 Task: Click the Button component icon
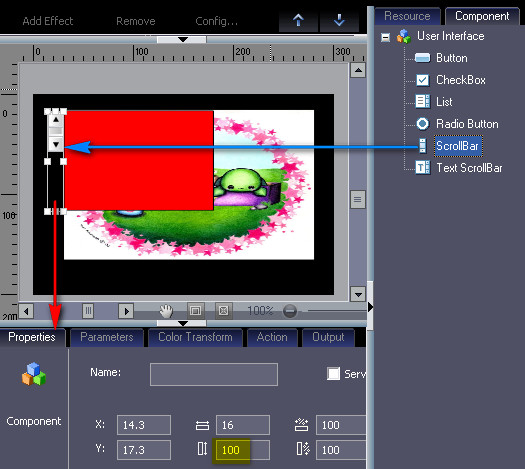[x=422, y=58]
